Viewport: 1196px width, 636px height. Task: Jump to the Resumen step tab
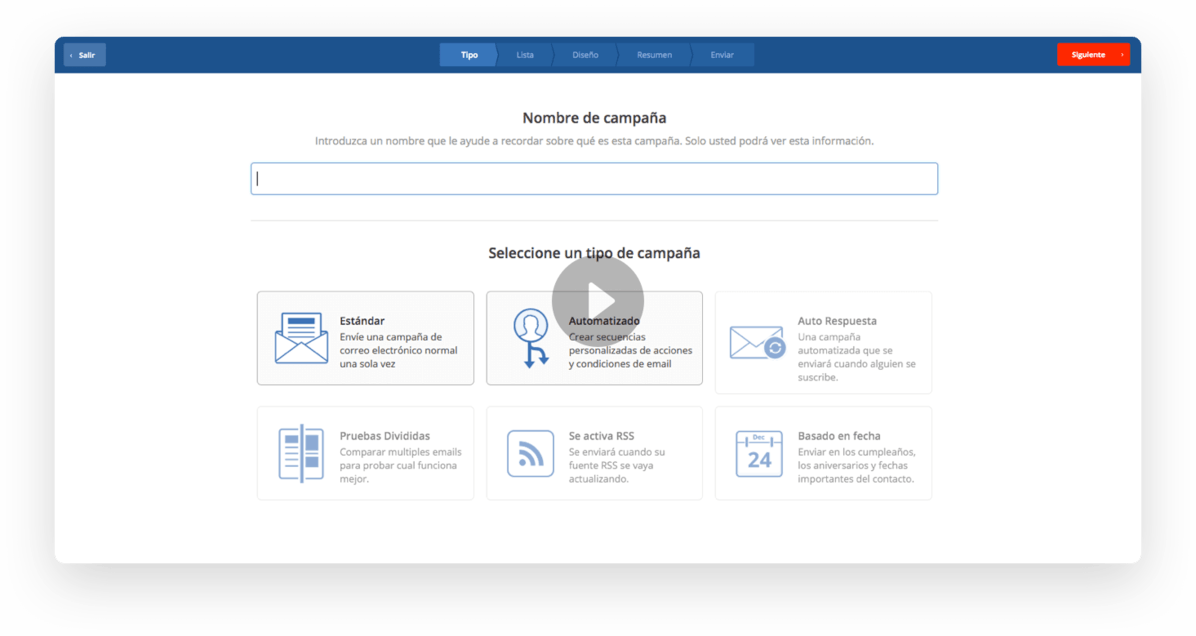(654, 55)
